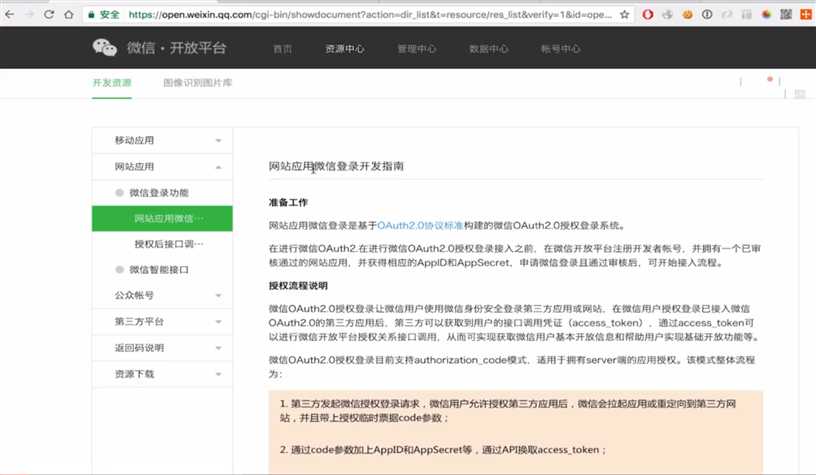Click the orange square extension icon
The height and width of the screenshot is (475, 816).
click(x=806, y=15)
